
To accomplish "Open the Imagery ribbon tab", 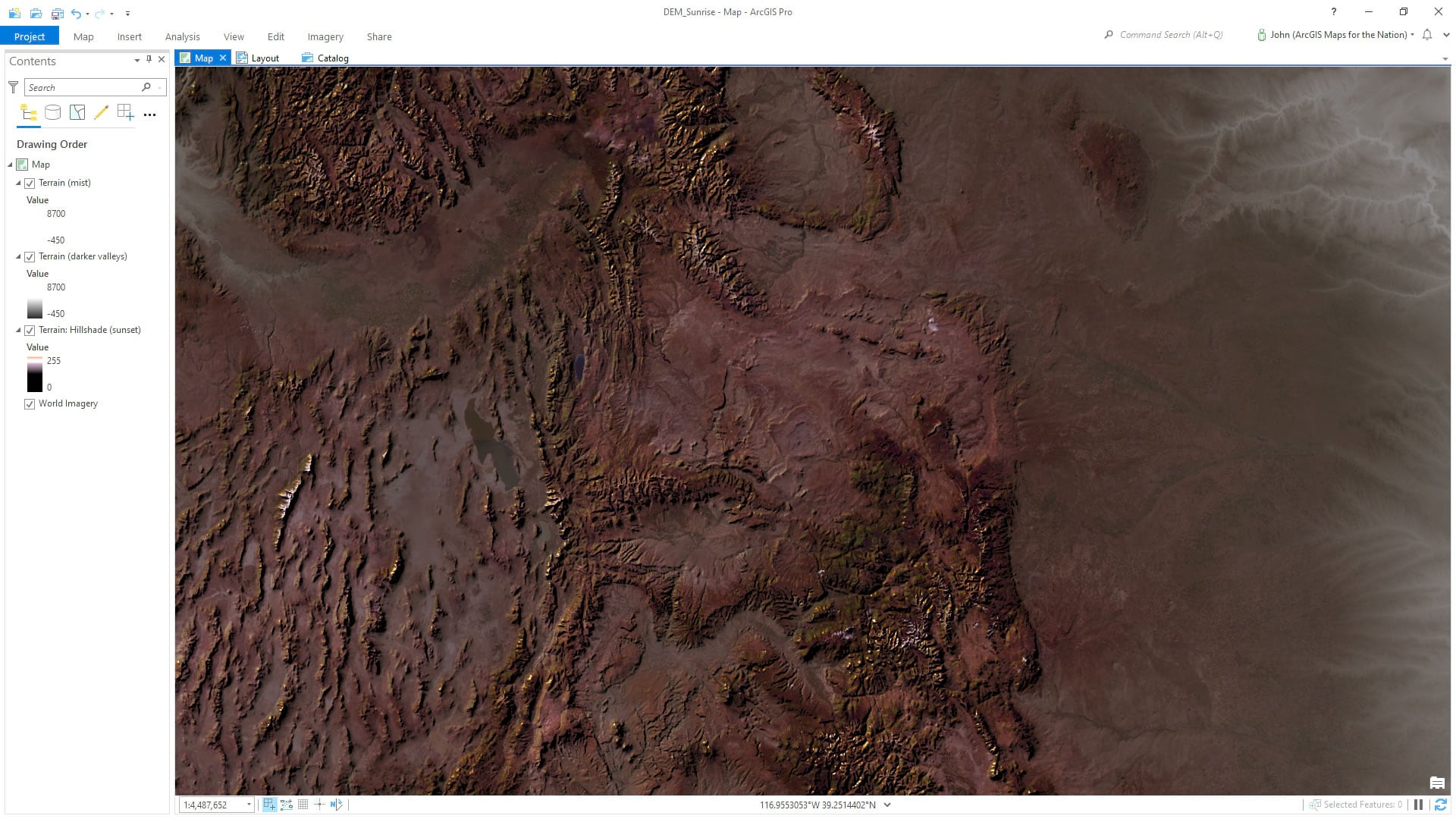I will tap(325, 36).
